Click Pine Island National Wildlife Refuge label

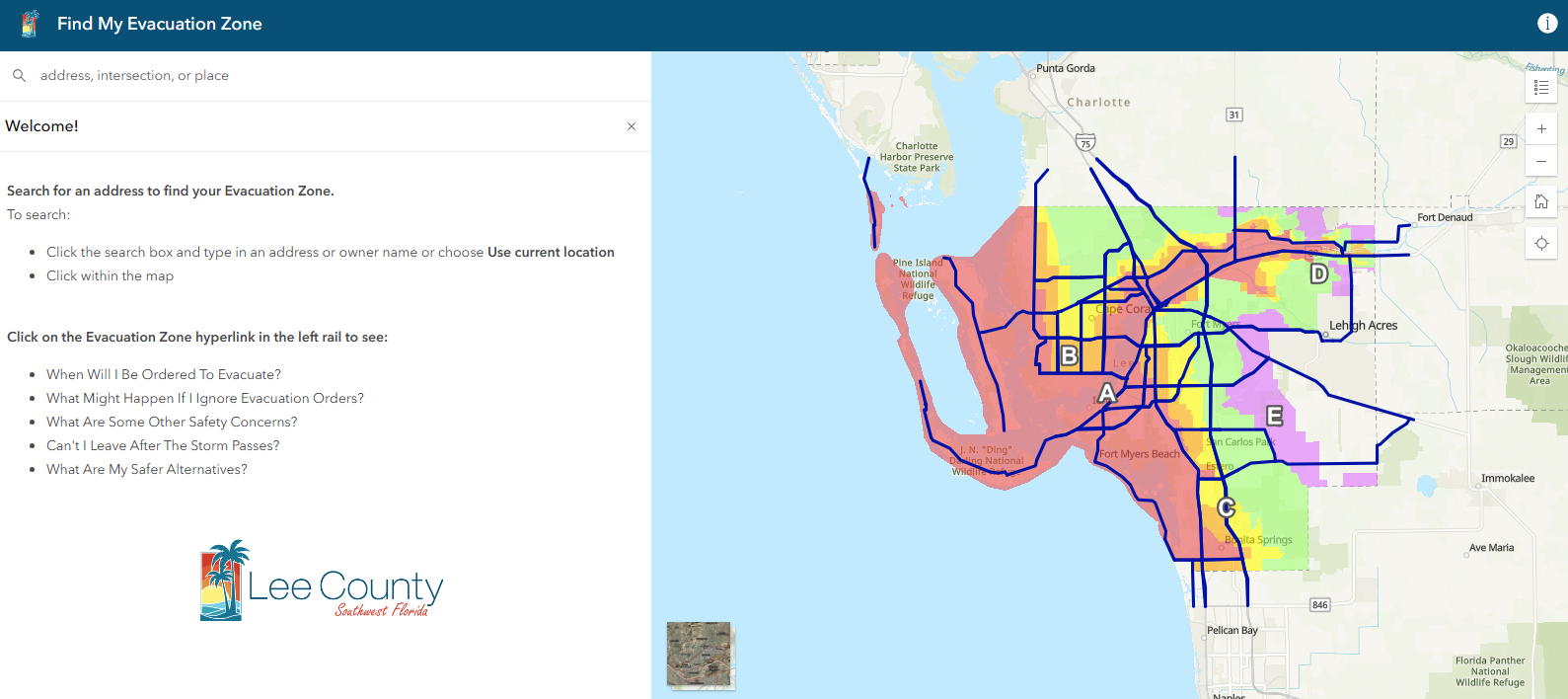click(x=918, y=279)
